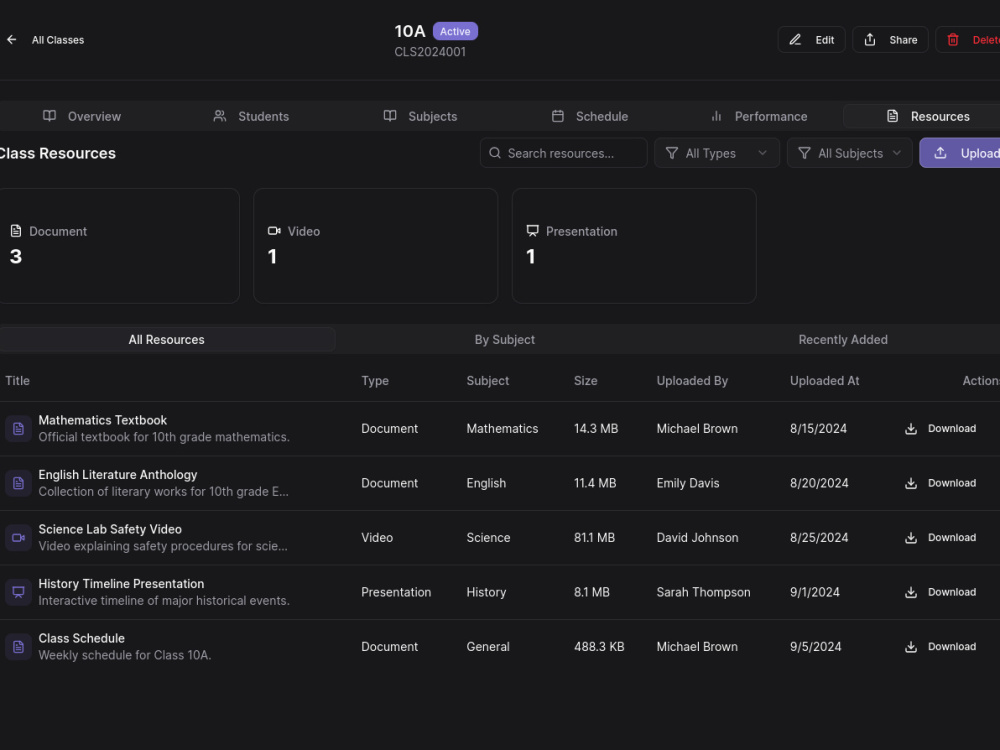Go back via the All Classes link

click(x=58, y=40)
